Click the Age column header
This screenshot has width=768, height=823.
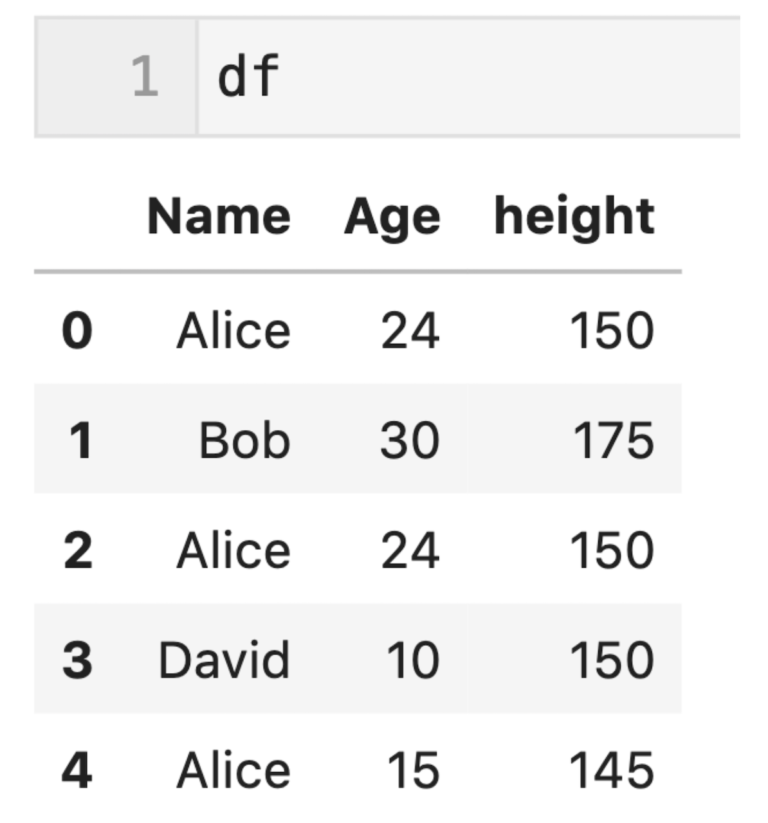point(392,217)
